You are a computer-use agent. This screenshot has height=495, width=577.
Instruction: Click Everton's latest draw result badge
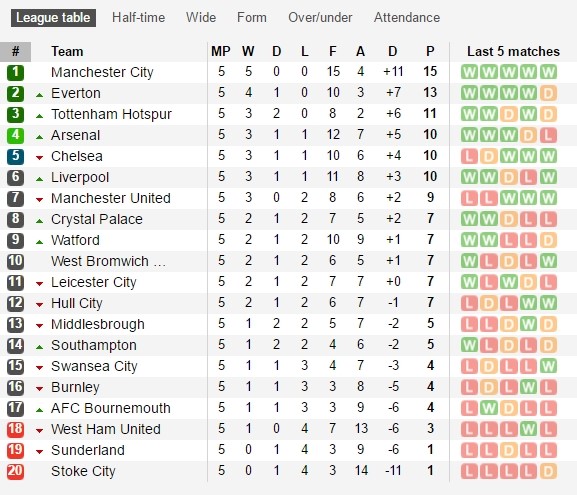548,93
